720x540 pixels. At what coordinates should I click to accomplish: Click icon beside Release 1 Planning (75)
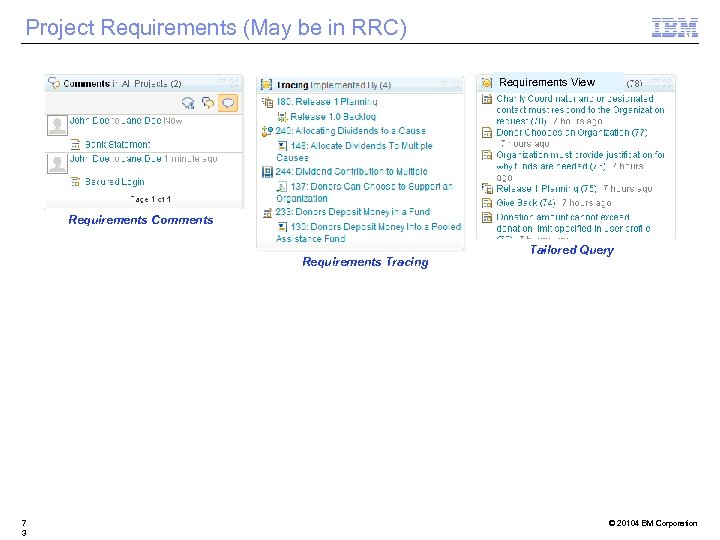pos(487,189)
